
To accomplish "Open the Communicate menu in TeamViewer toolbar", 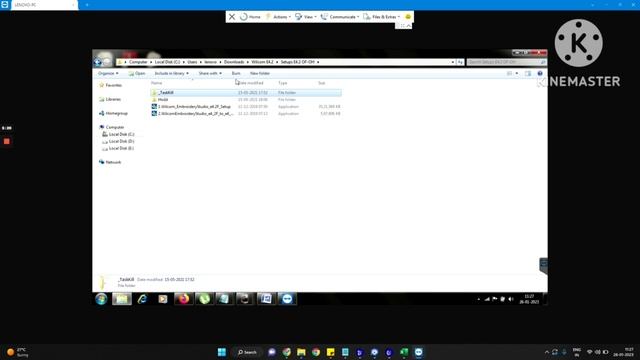I will pyautogui.click(x=340, y=17).
